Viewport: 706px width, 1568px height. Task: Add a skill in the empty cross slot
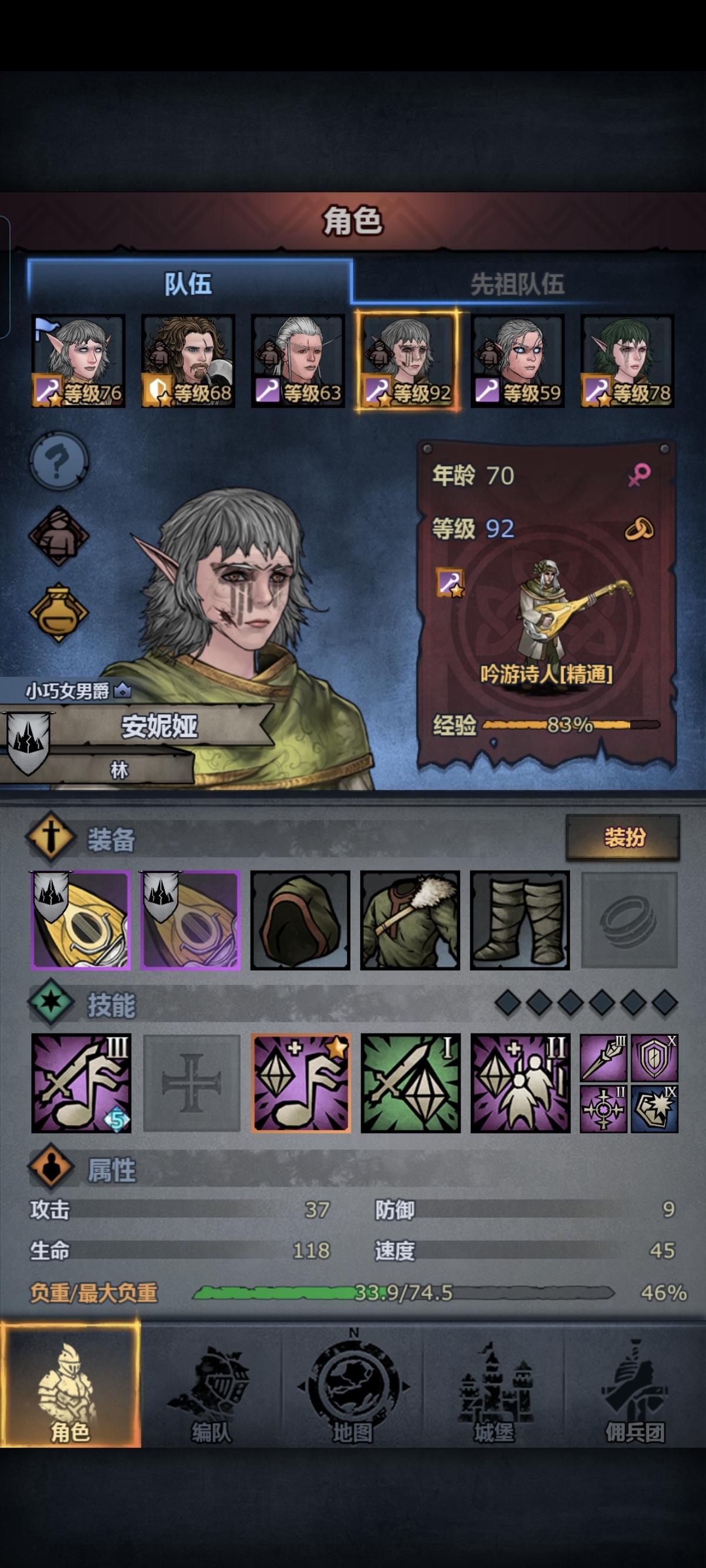191,1084
